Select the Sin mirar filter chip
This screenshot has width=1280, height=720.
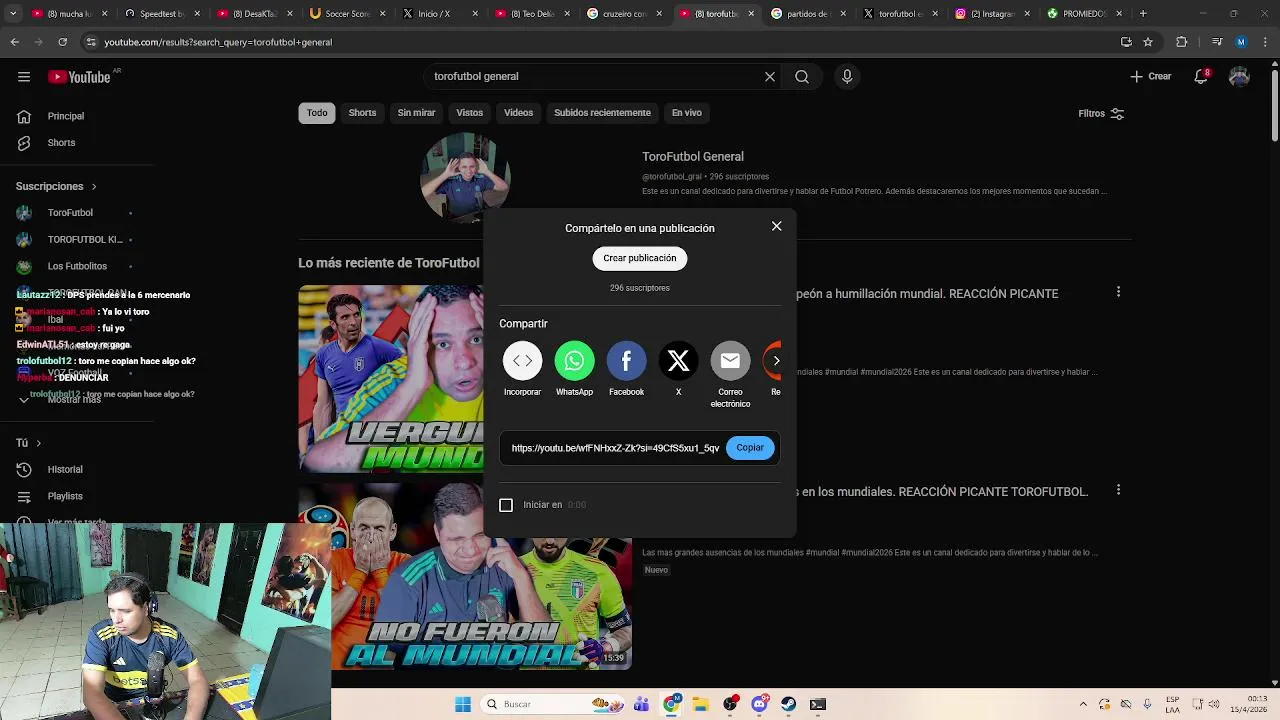tap(416, 113)
